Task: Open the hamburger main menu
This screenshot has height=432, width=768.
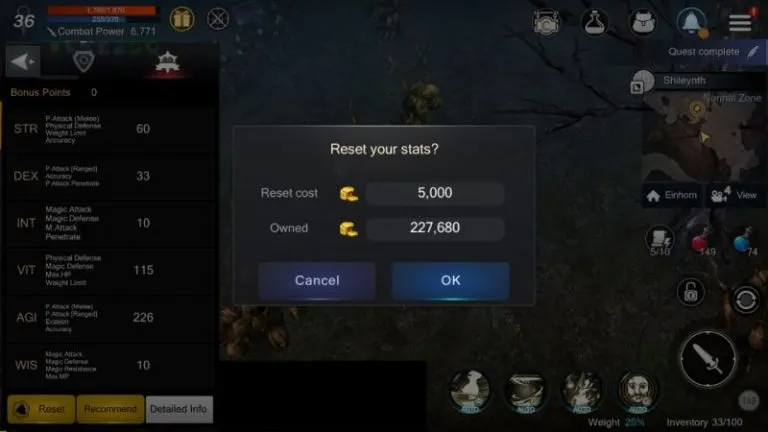Action: [x=740, y=23]
